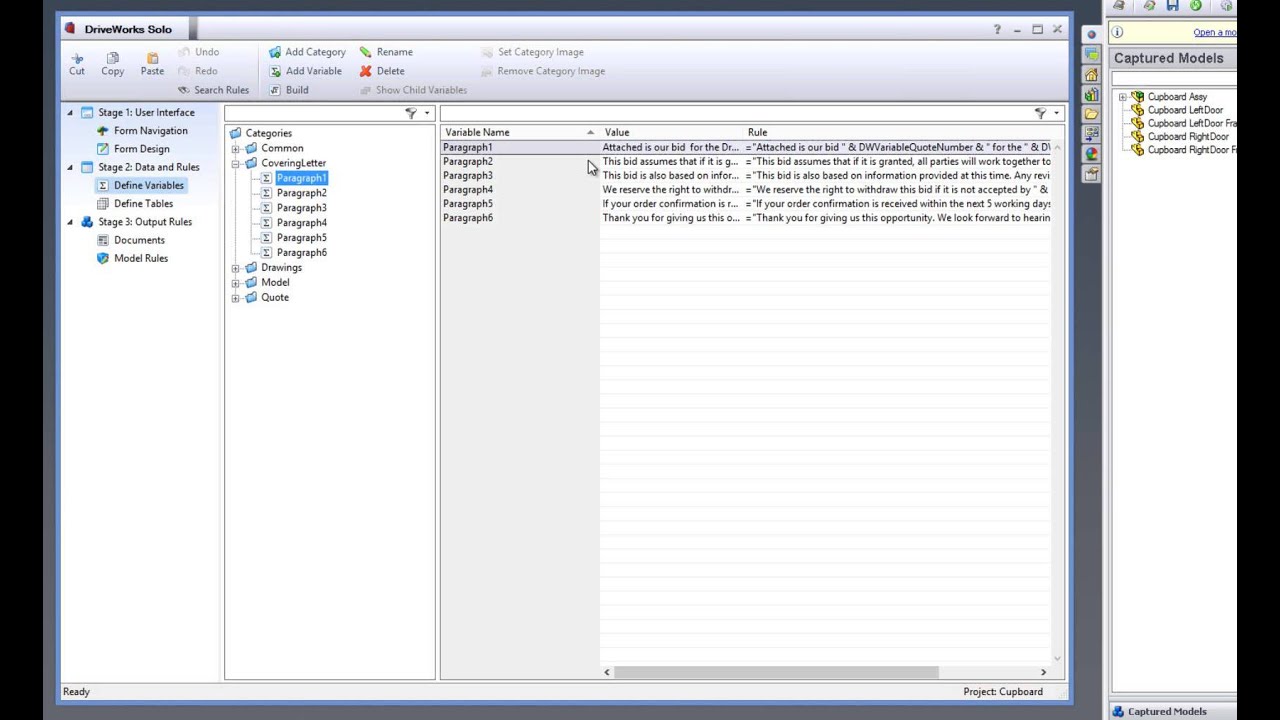Collapse Stage 3: Output Rules section
Image resolution: width=1280 pixels, height=720 pixels.
(x=70, y=222)
